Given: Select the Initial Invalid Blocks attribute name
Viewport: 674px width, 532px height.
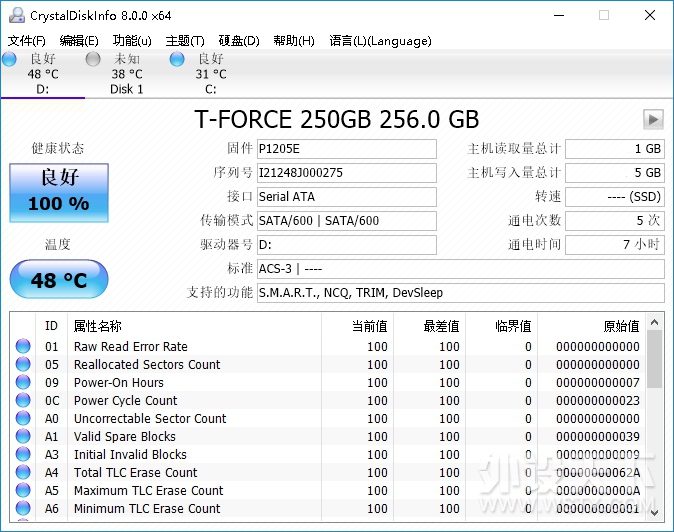Looking at the screenshot, I should (130, 455).
